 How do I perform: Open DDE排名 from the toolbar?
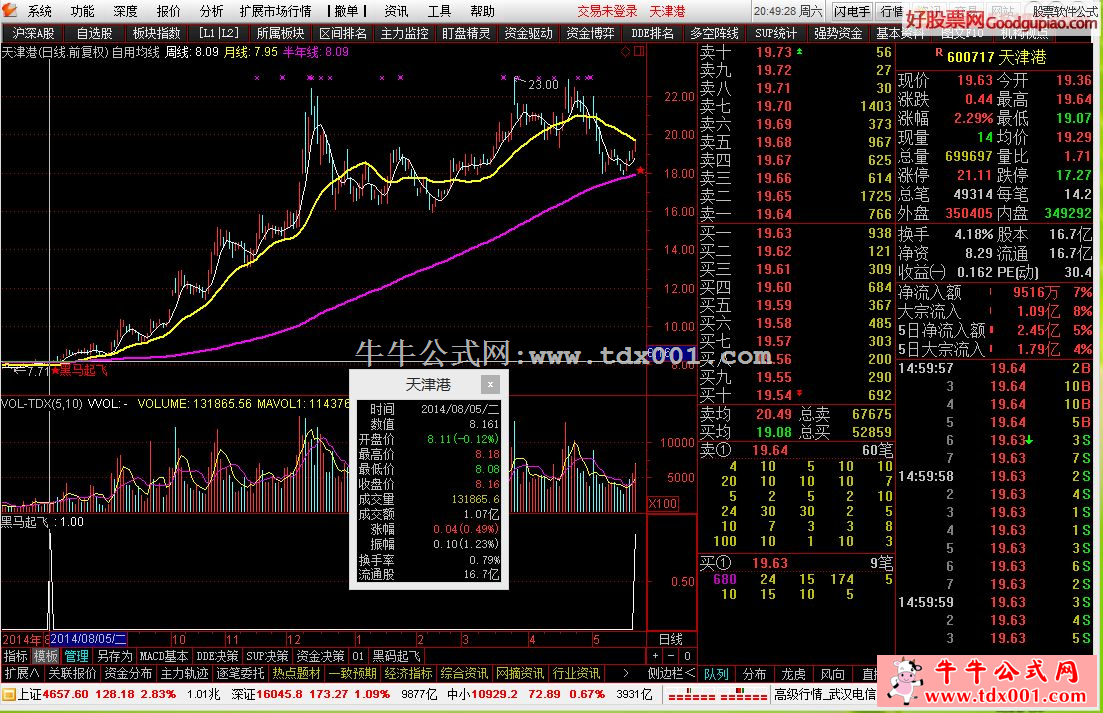tap(652, 33)
